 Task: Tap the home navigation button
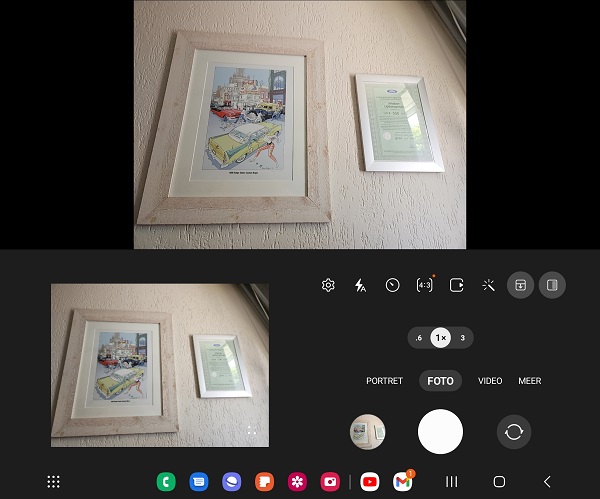(499, 481)
